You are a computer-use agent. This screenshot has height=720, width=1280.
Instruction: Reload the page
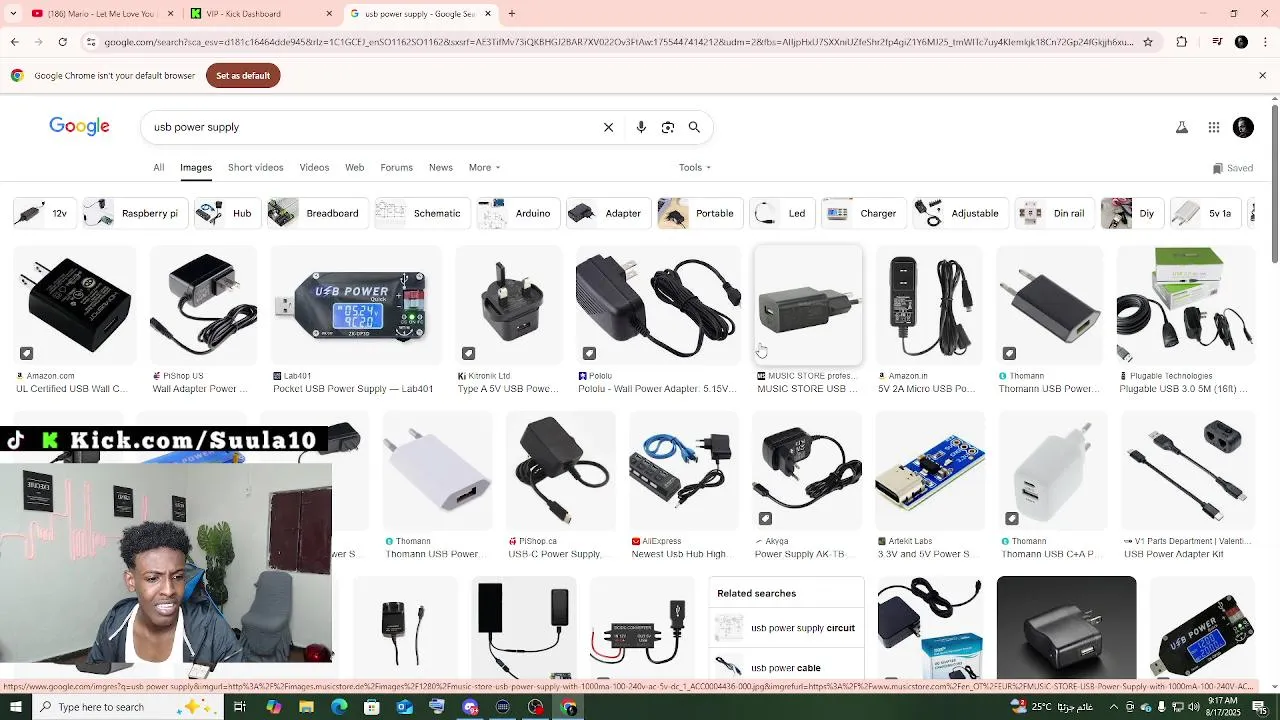[63, 42]
